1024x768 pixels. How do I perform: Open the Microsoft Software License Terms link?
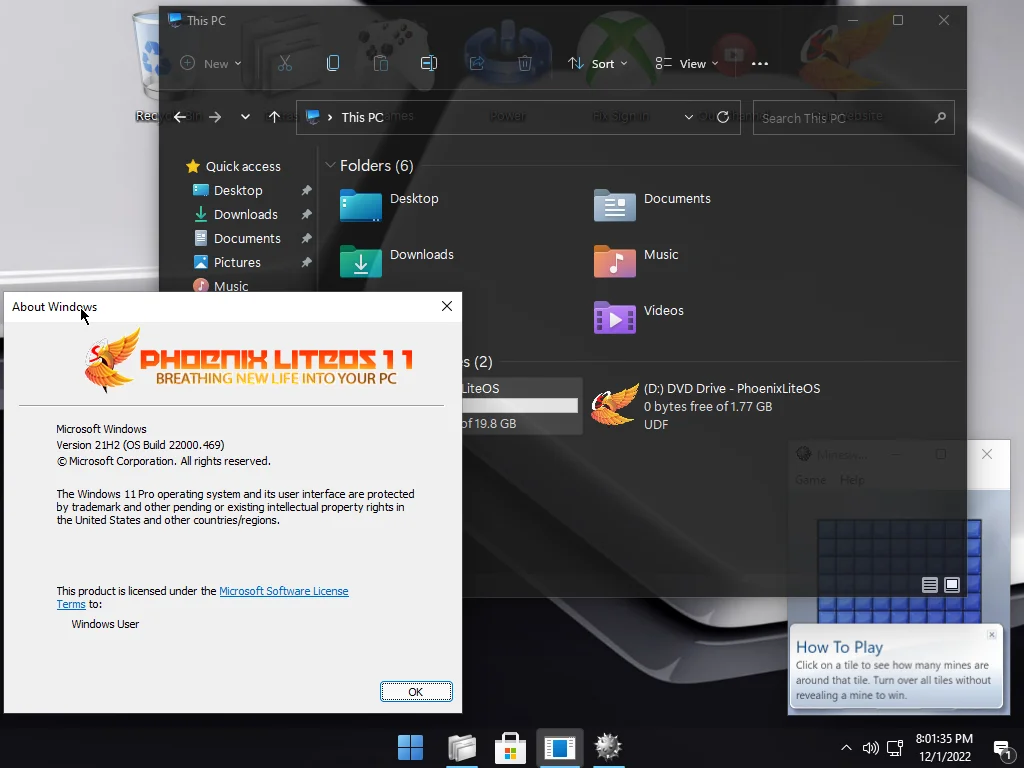coord(283,591)
